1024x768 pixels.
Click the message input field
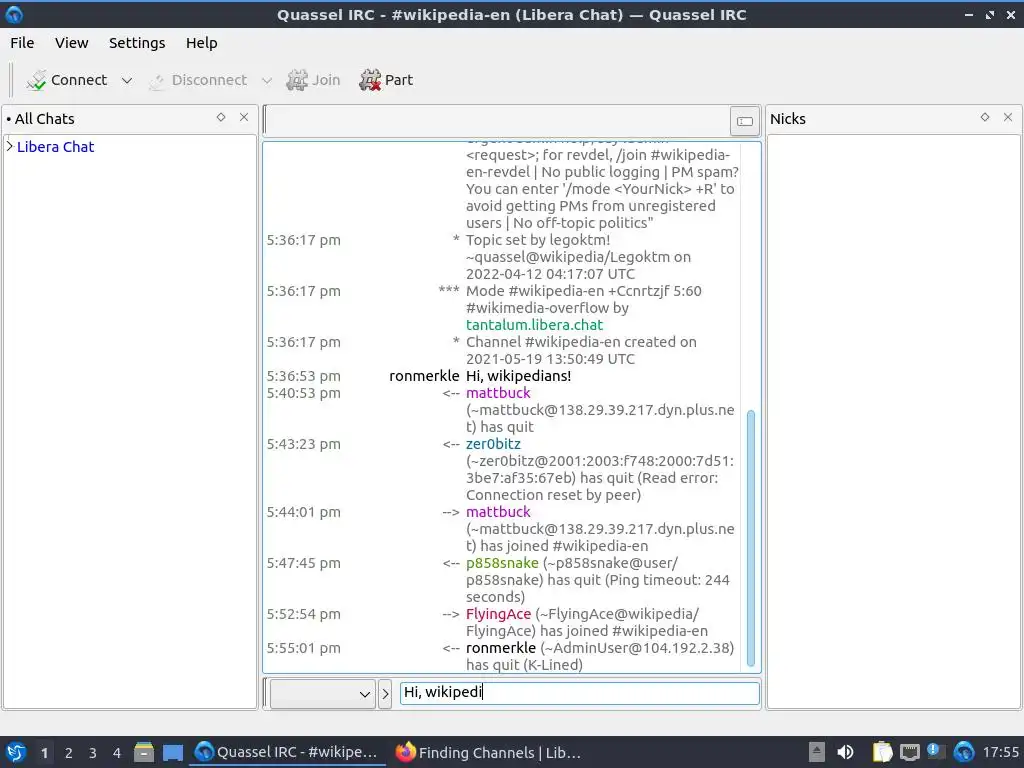(579, 692)
